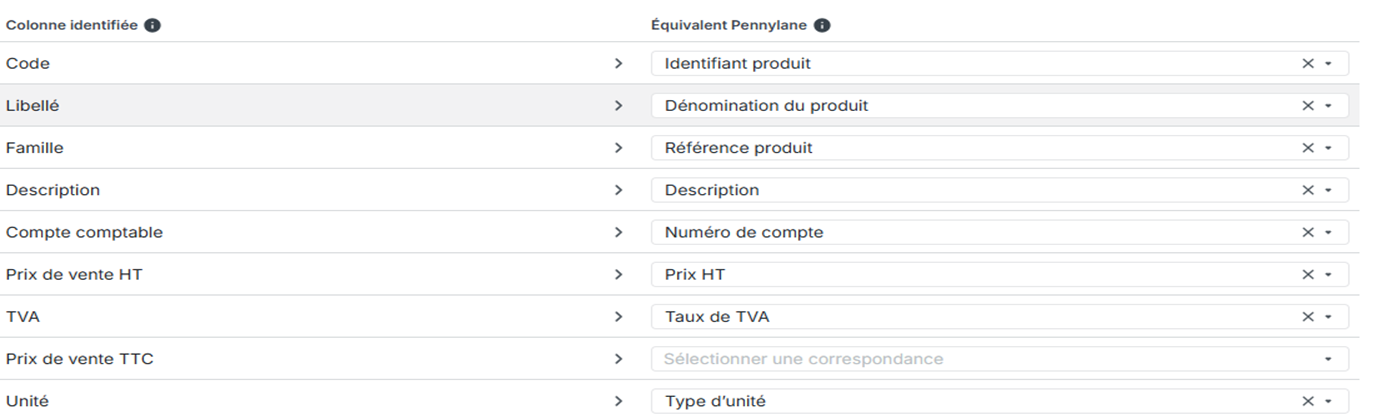Viewport: 1382px width, 419px height.
Task: Open dropdown arrow for Description mapping
Action: pos(1328,190)
